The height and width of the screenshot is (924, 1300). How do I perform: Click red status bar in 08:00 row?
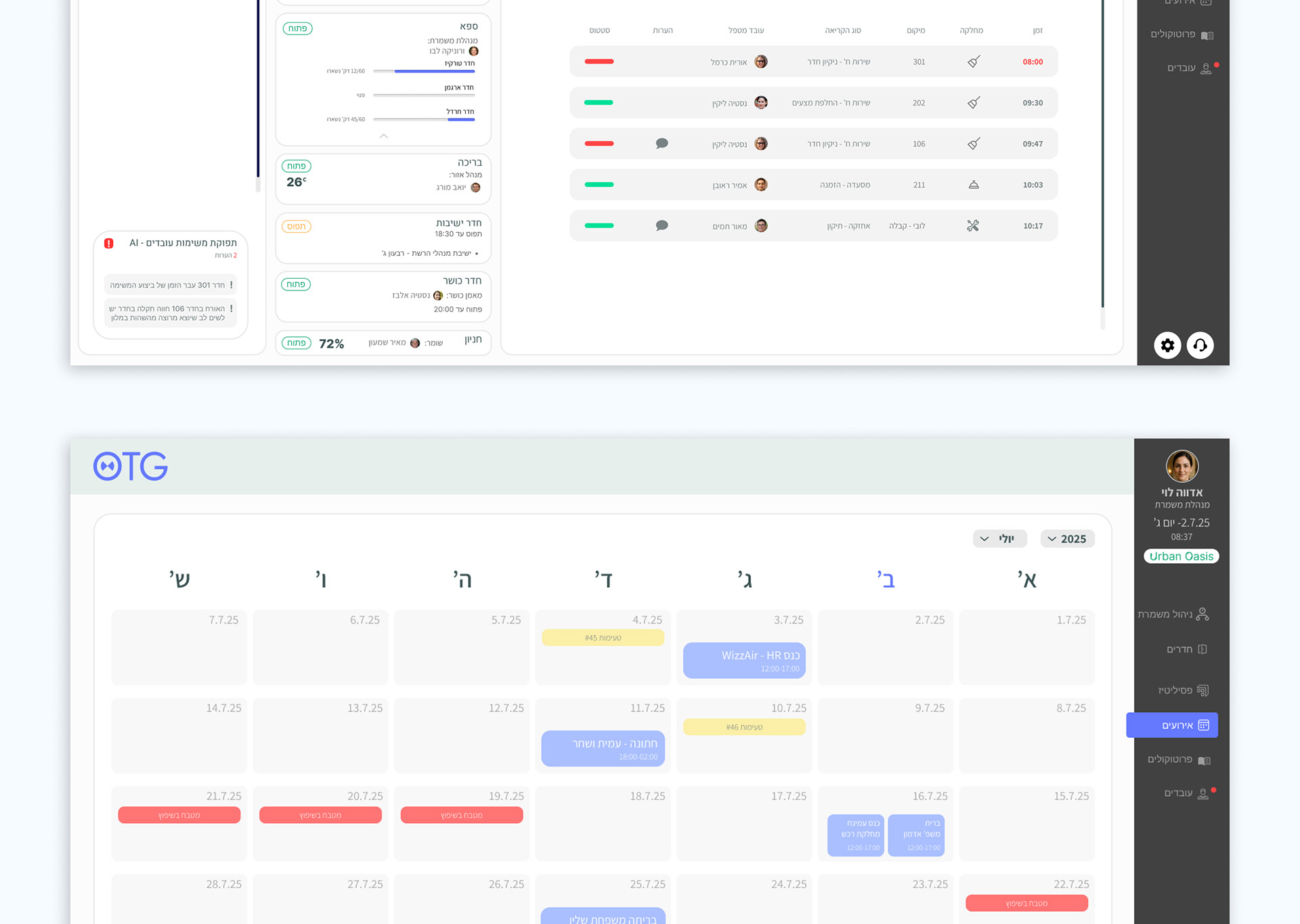(x=599, y=62)
